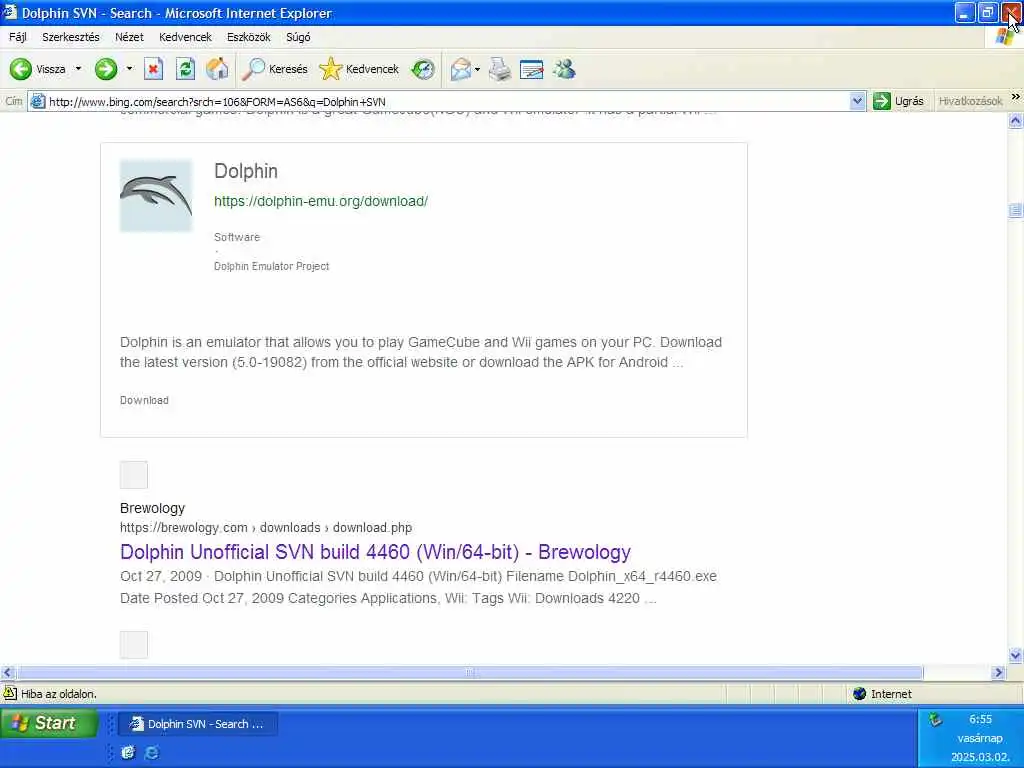Click the Download link in Dolphin card
The height and width of the screenshot is (768, 1024).
click(x=144, y=400)
